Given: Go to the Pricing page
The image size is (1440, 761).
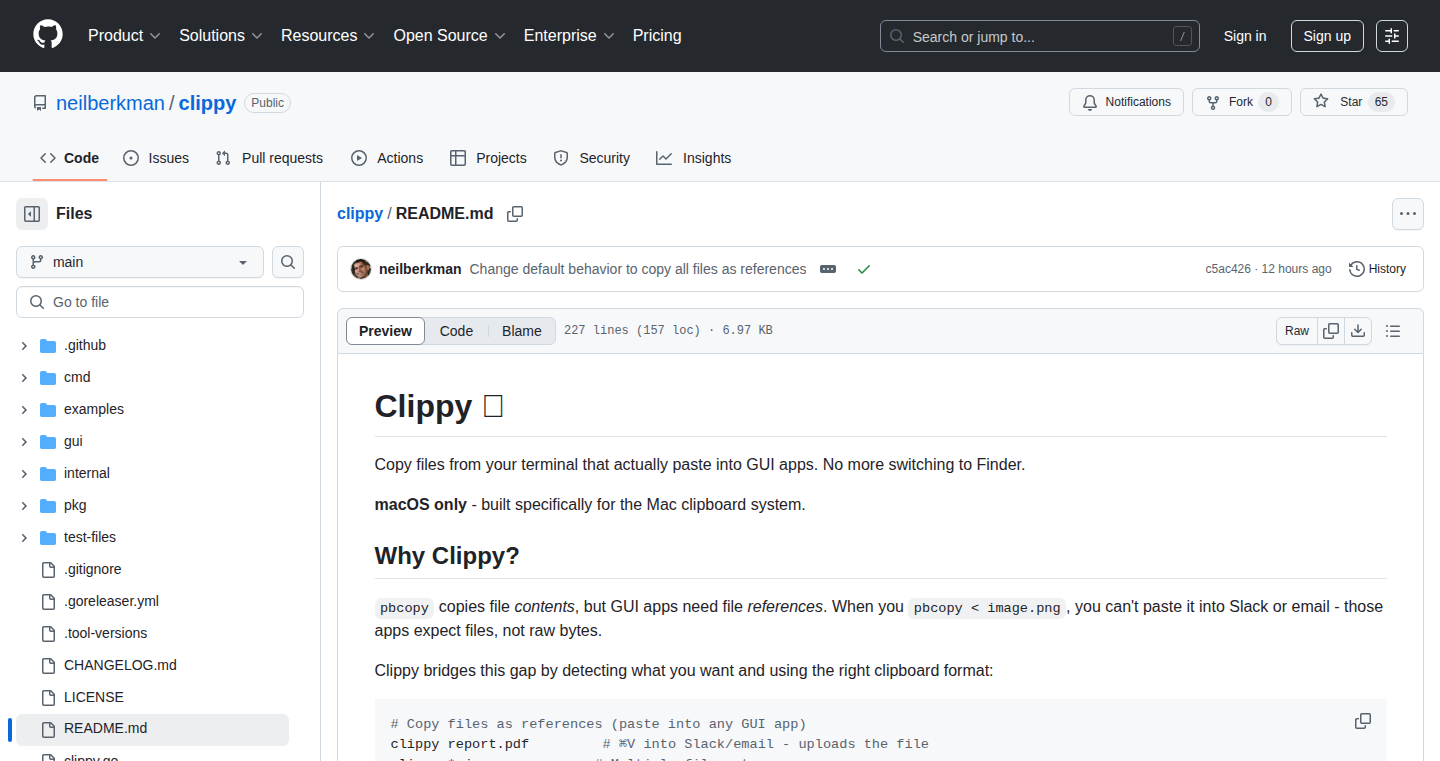Looking at the screenshot, I should coord(657,35).
